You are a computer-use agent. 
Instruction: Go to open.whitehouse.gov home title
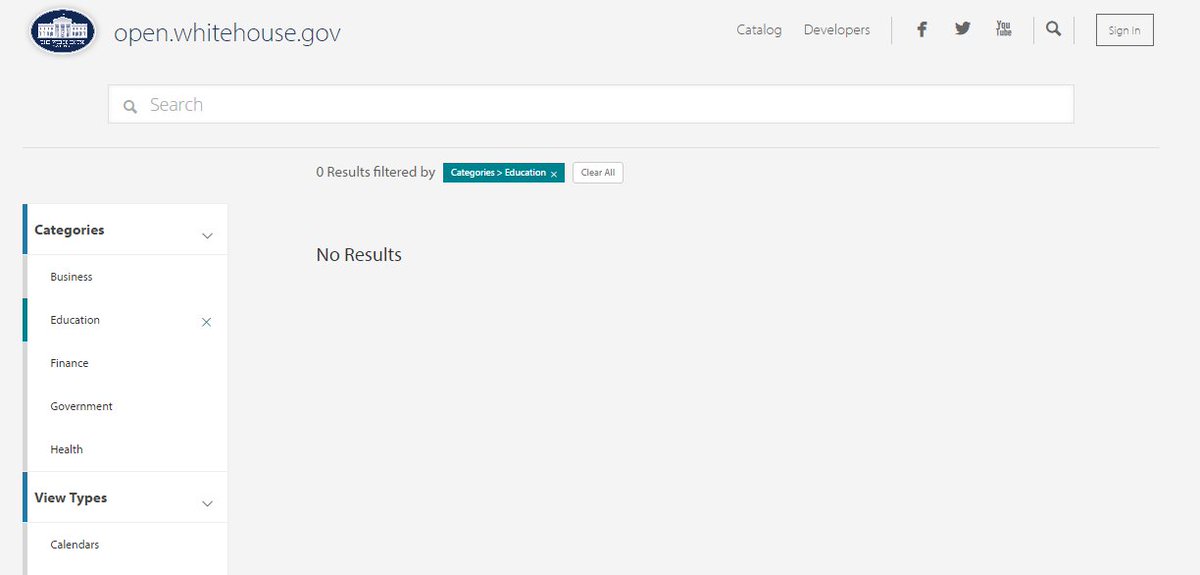coord(227,32)
